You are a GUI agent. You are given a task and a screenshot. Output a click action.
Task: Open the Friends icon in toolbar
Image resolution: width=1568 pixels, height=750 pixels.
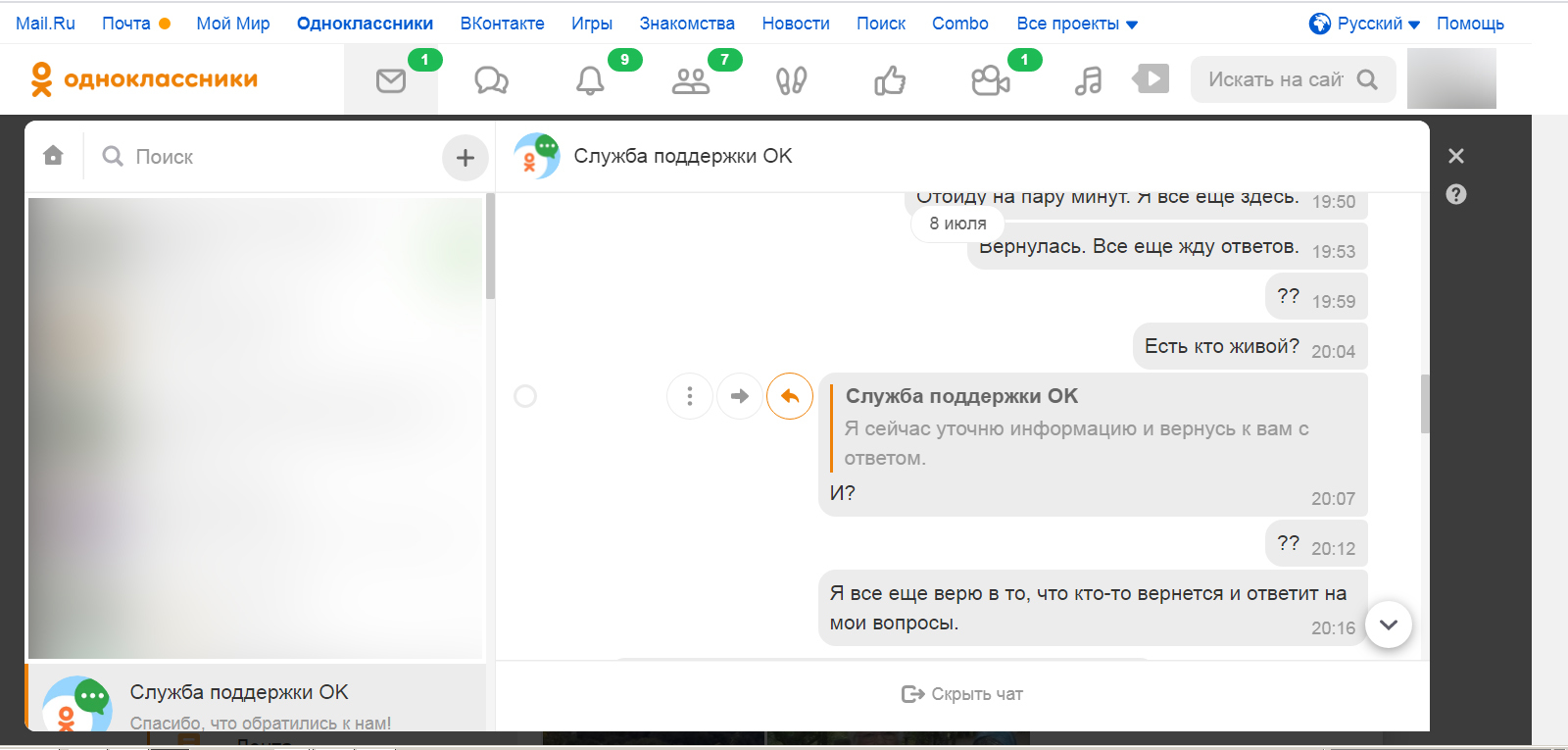691,80
